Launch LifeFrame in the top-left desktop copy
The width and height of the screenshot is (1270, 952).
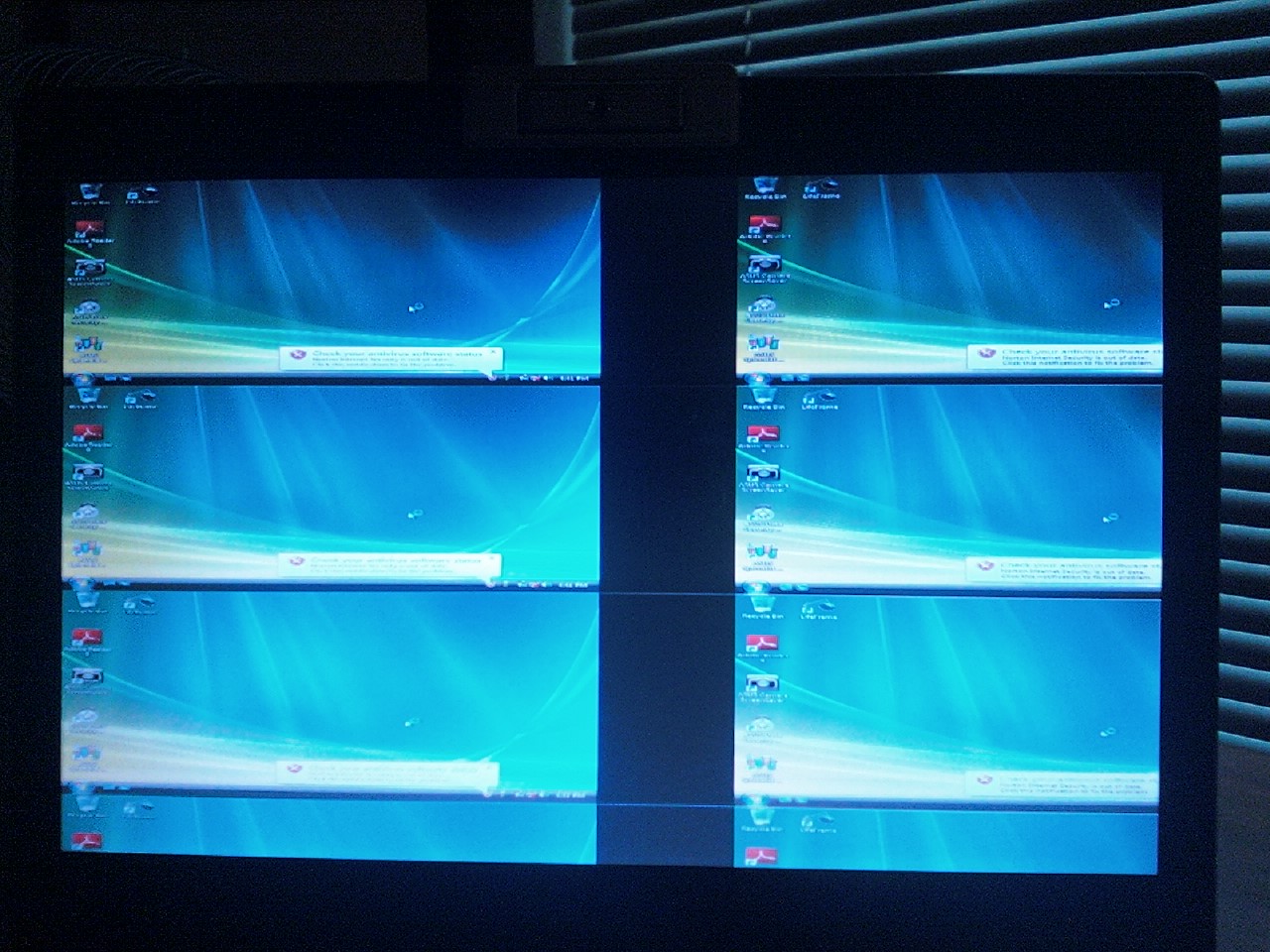coord(143,192)
